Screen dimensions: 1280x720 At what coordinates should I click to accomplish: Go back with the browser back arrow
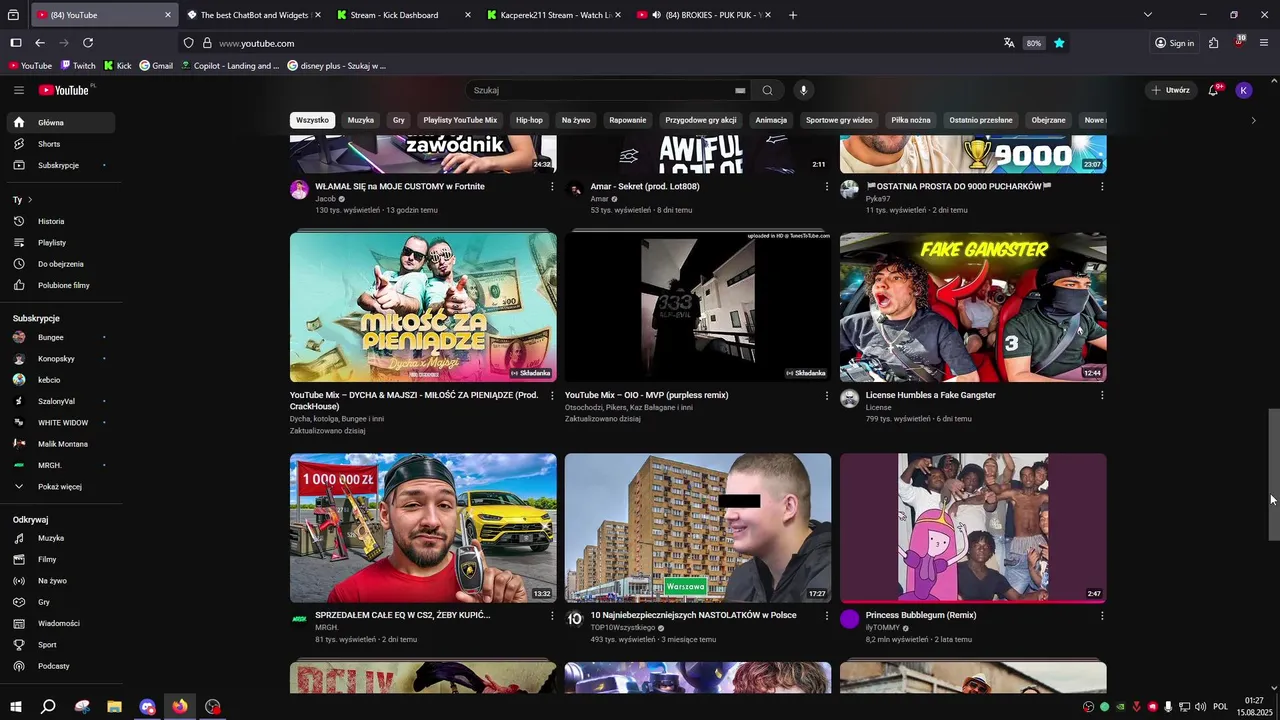40,43
